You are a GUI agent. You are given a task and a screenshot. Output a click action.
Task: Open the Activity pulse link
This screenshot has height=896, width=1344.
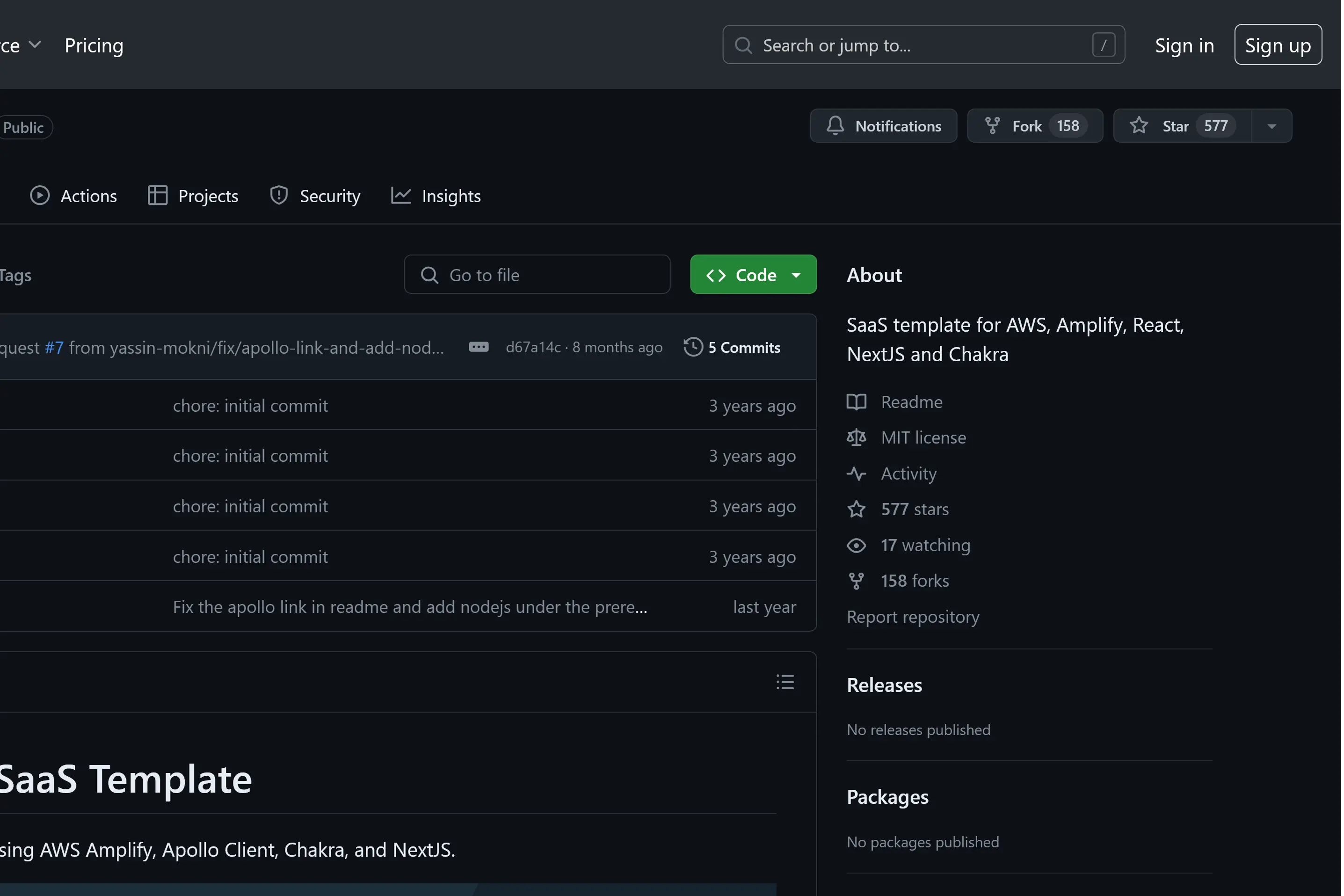coord(908,473)
